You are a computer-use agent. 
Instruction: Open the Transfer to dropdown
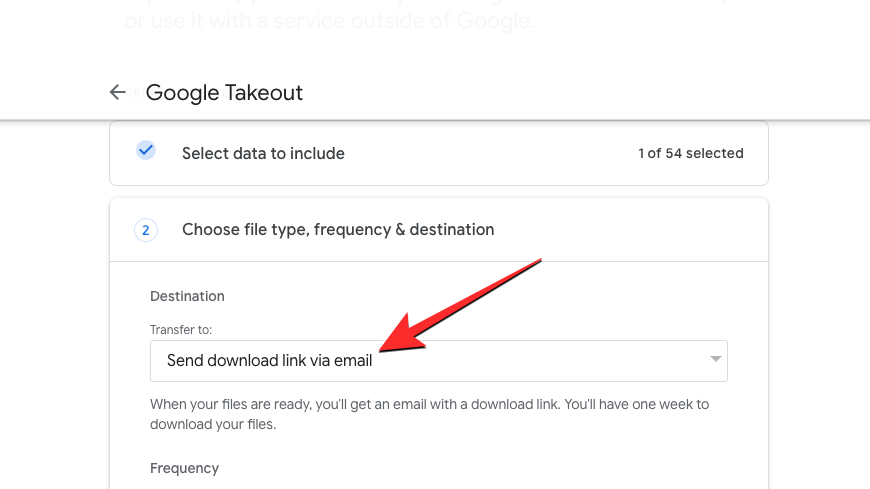(x=439, y=361)
